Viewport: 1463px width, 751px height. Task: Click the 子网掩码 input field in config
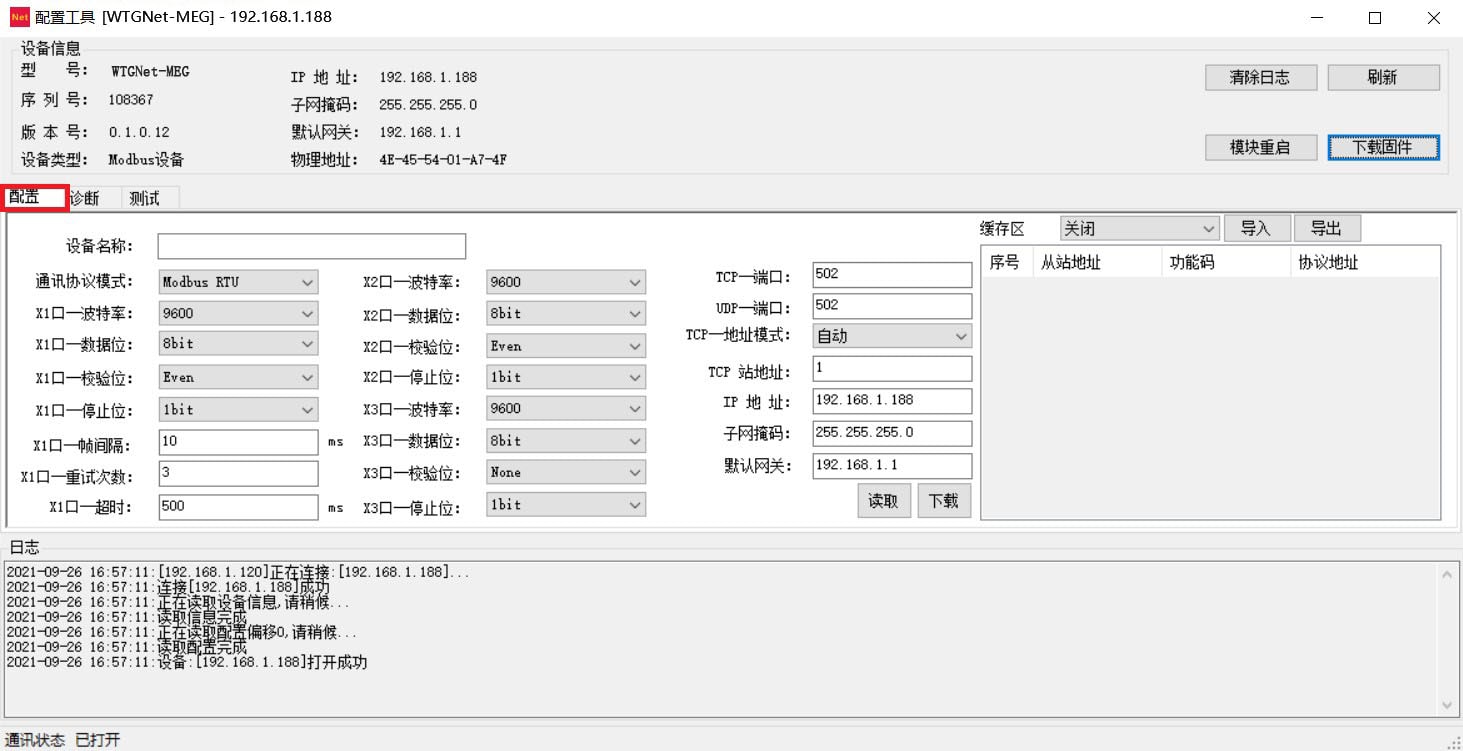(x=892, y=433)
